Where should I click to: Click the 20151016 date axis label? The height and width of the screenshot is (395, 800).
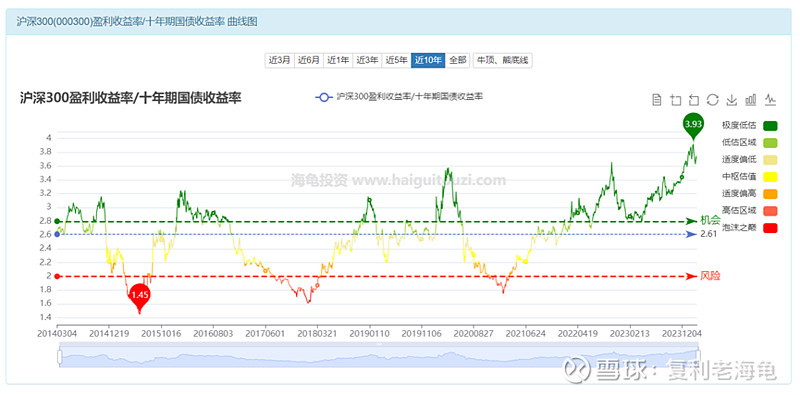[x=161, y=333]
